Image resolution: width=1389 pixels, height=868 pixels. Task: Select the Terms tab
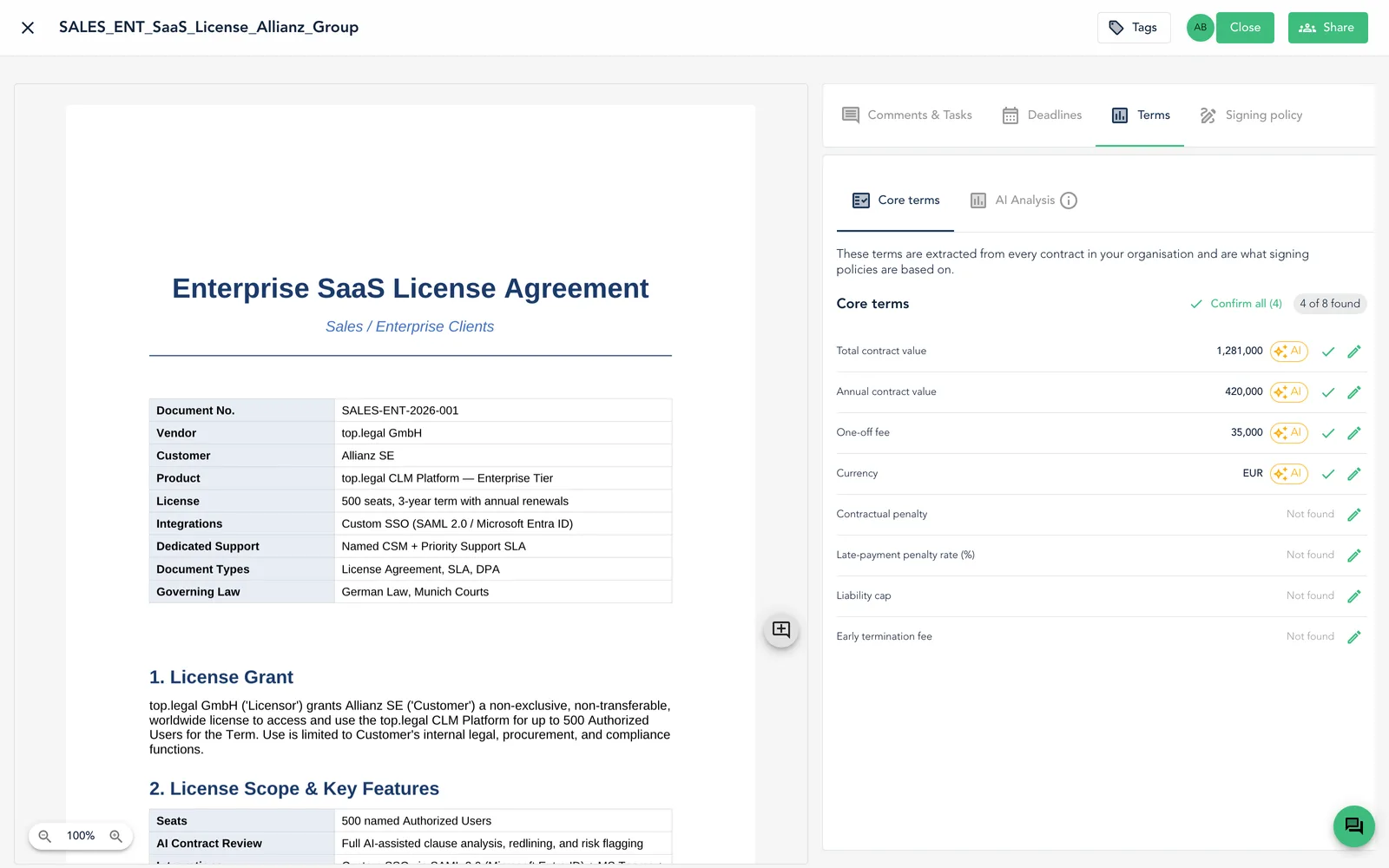point(1140,115)
